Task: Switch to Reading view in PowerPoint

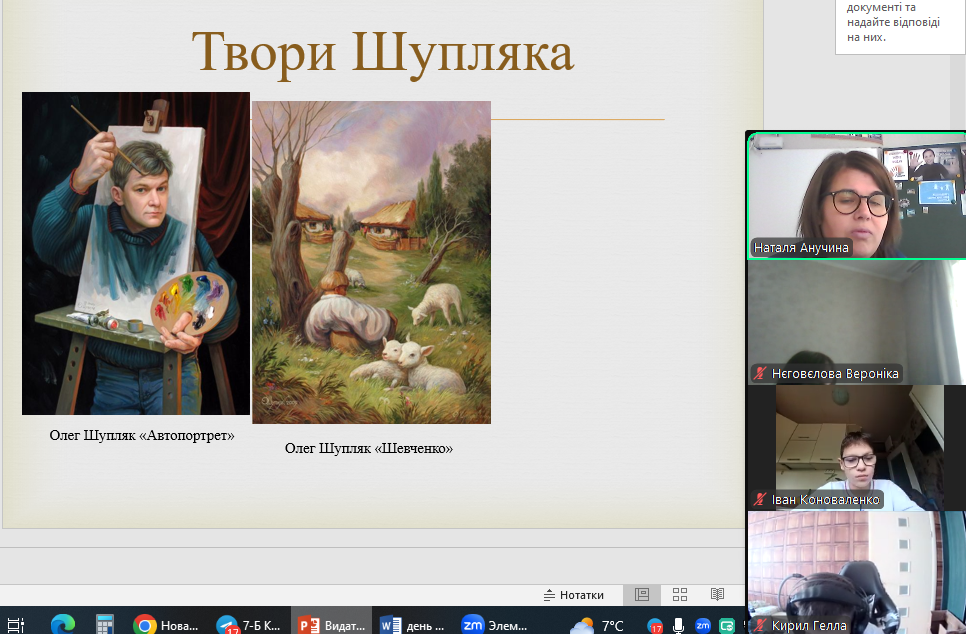Action: (x=717, y=595)
